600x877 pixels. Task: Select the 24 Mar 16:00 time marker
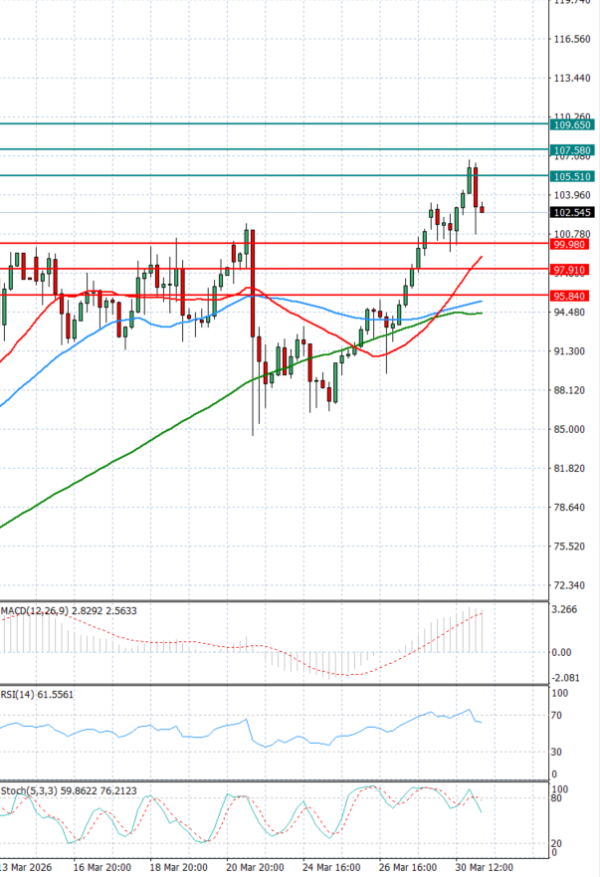(331, 867)
